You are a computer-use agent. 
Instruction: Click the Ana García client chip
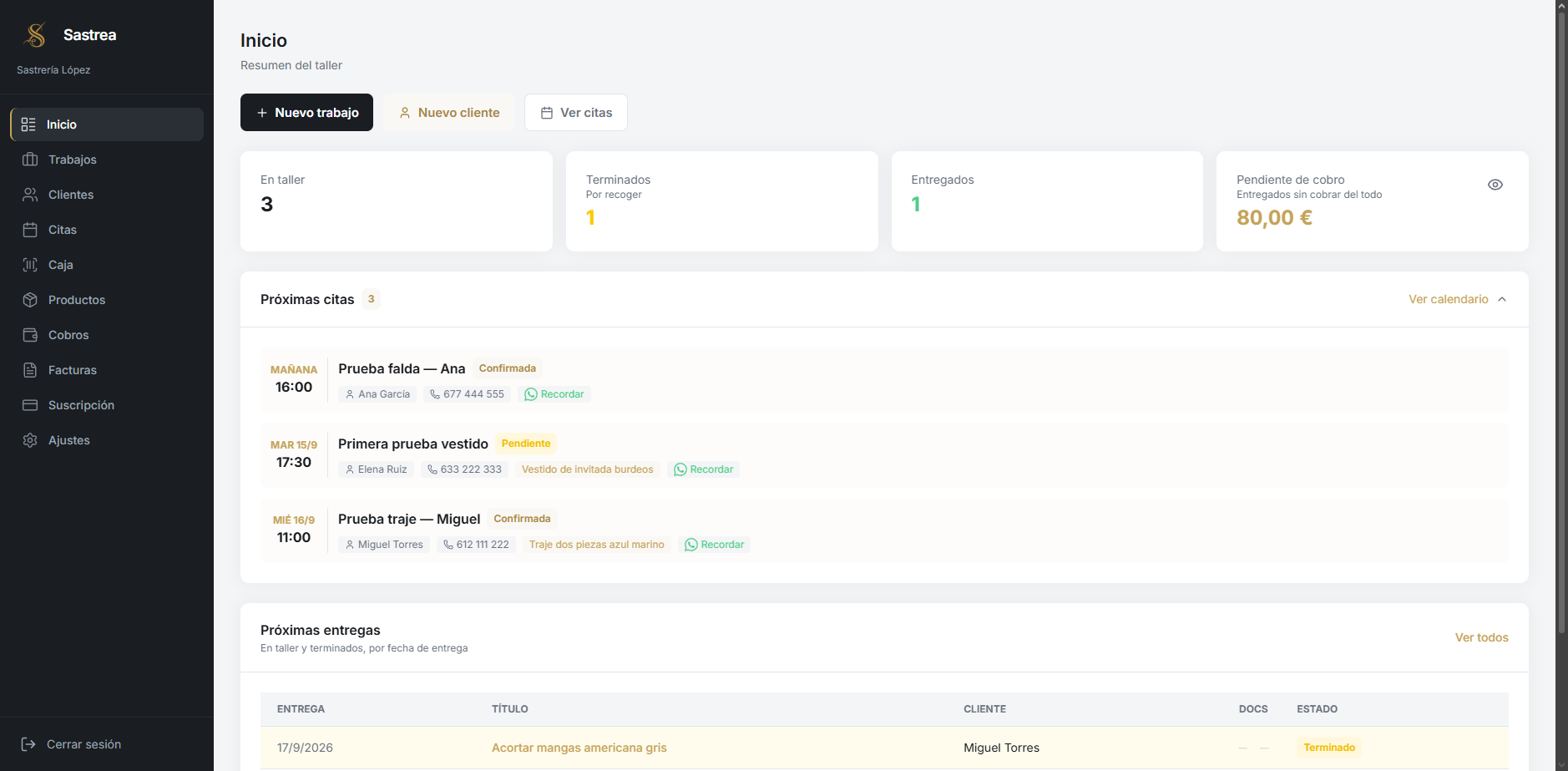[377, 394]
